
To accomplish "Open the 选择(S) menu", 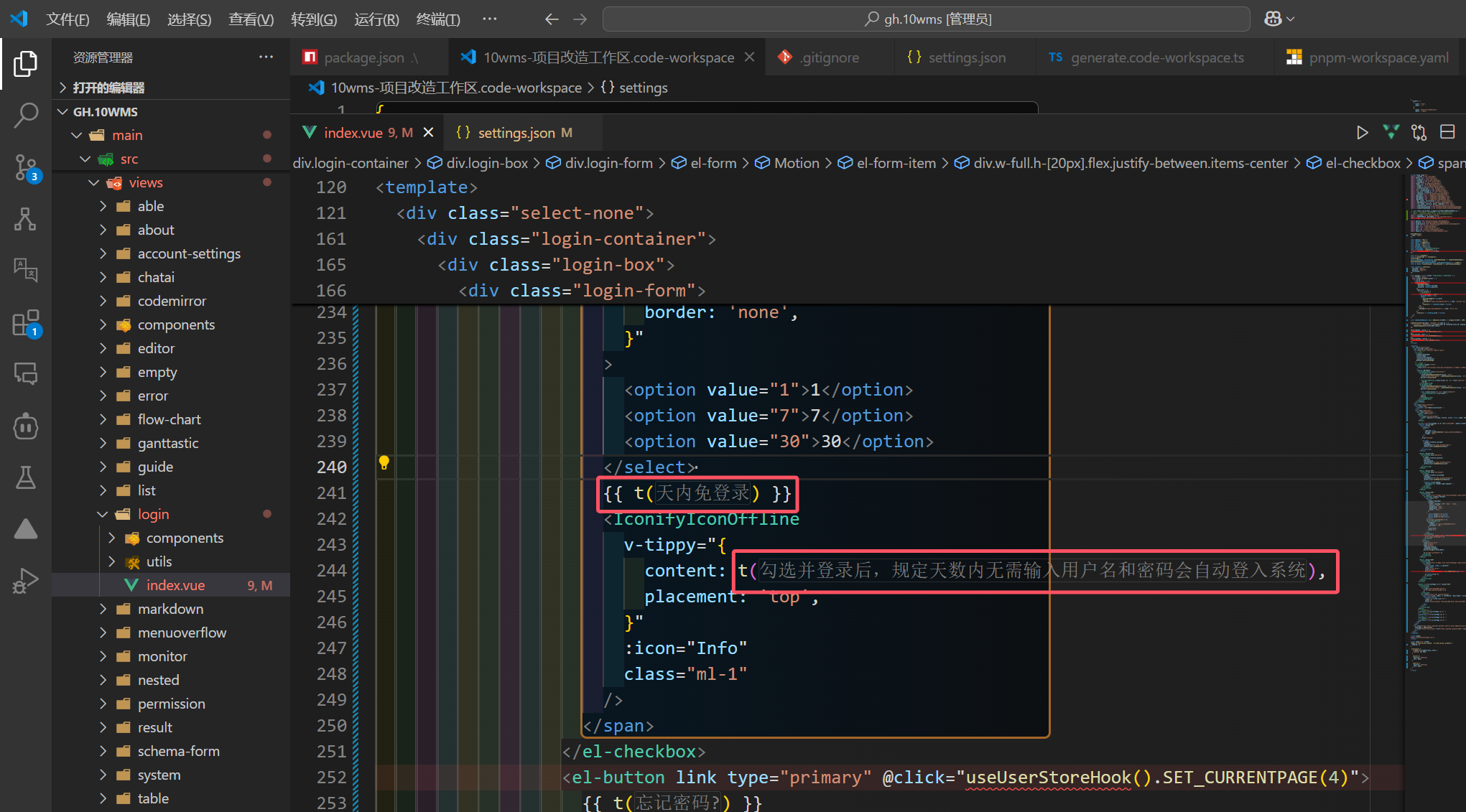I will point(190,19).
